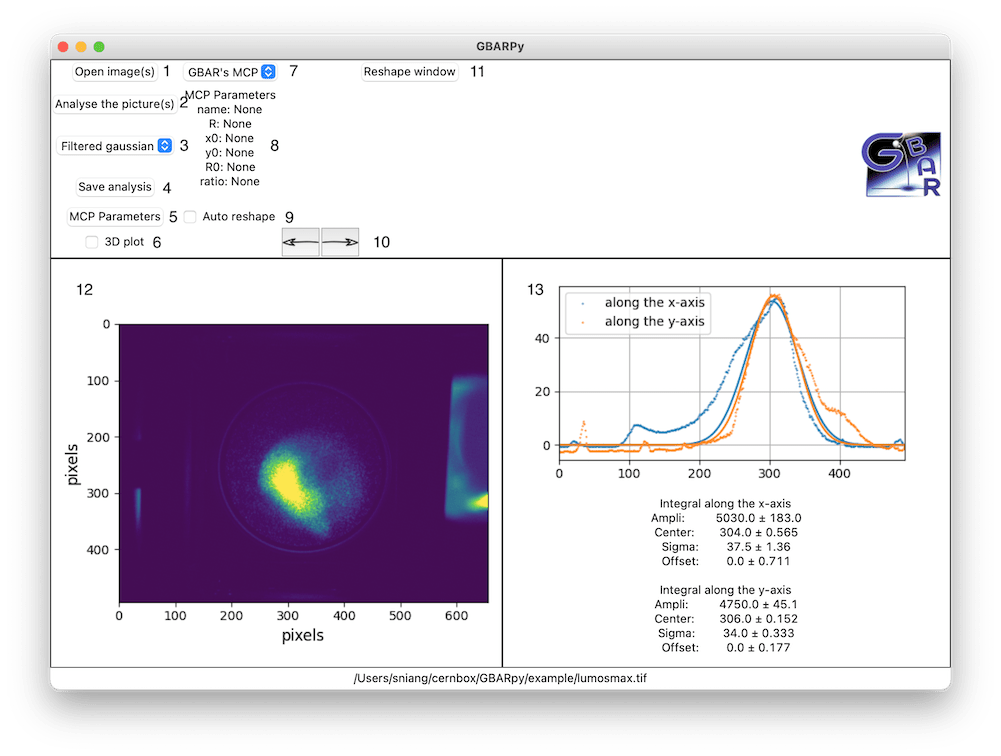Open the GBAR's MCP dropdown
Viewport: 1001px width, 756px height.
230,72
